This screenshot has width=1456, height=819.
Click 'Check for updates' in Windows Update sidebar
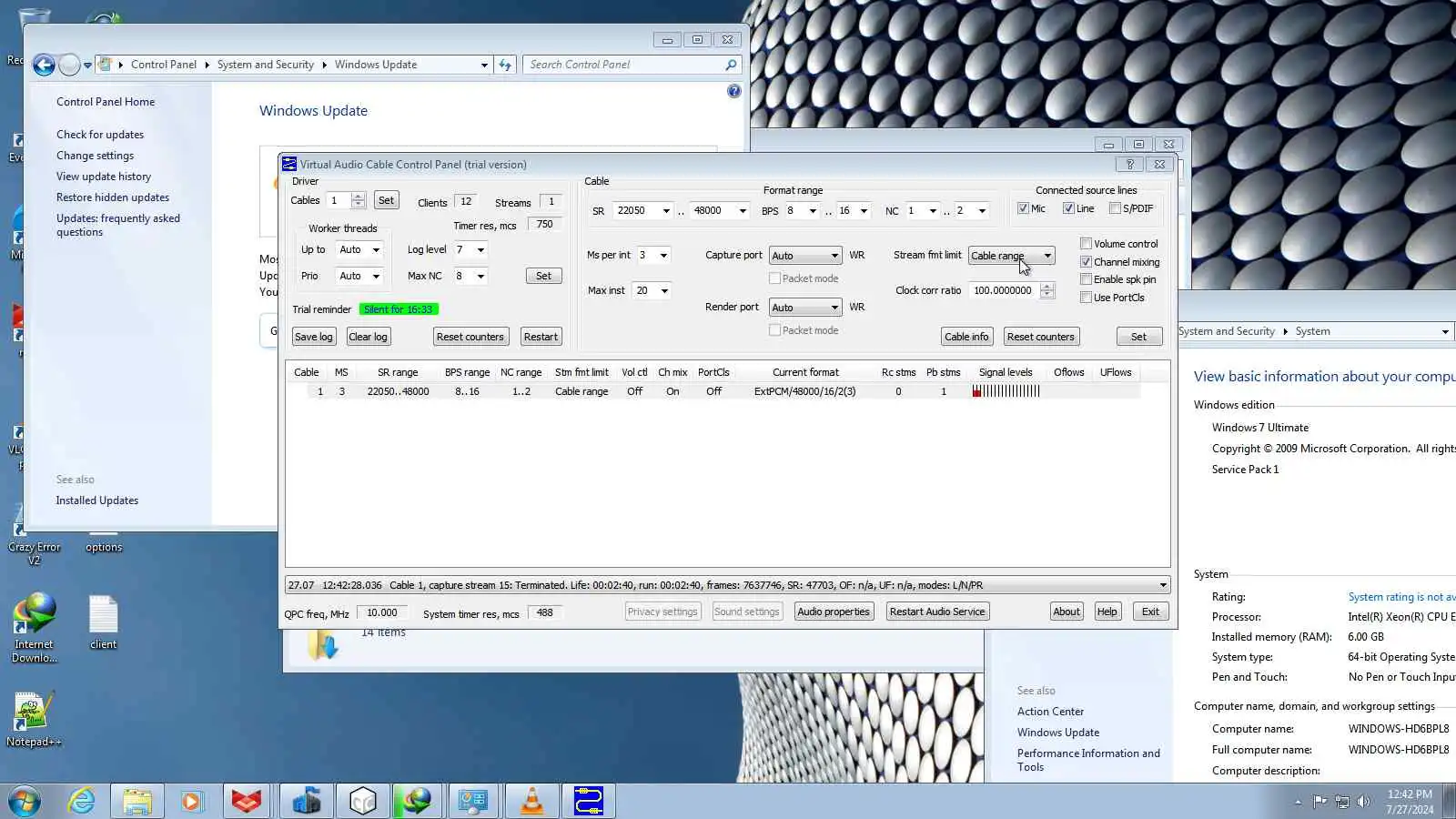(100, 135)
